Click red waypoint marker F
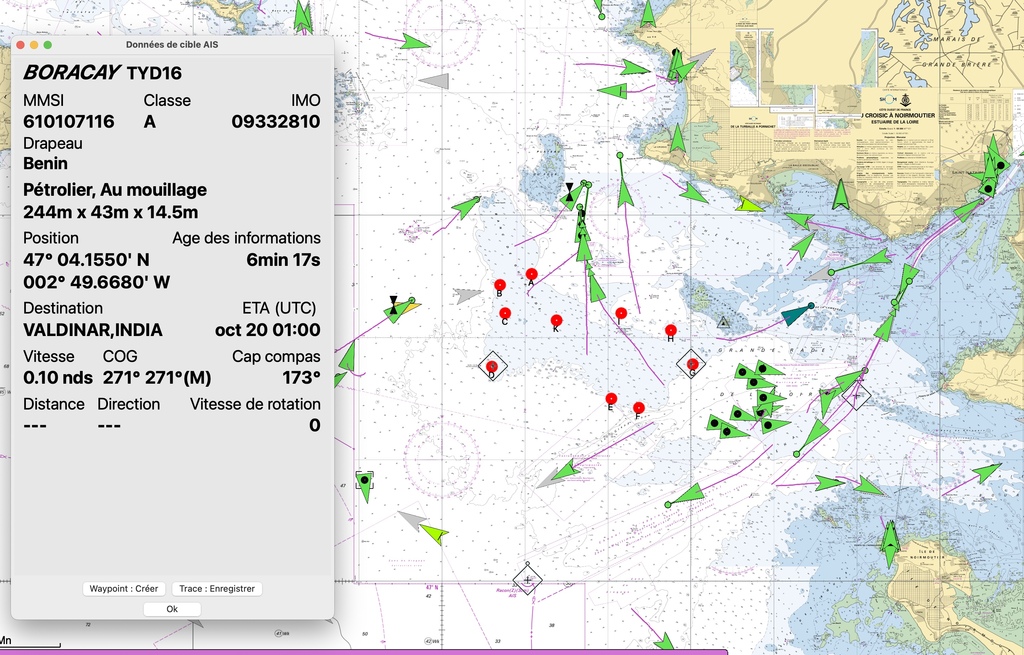The height and width of the screenshot is (655, 1024). pos(638,407)
